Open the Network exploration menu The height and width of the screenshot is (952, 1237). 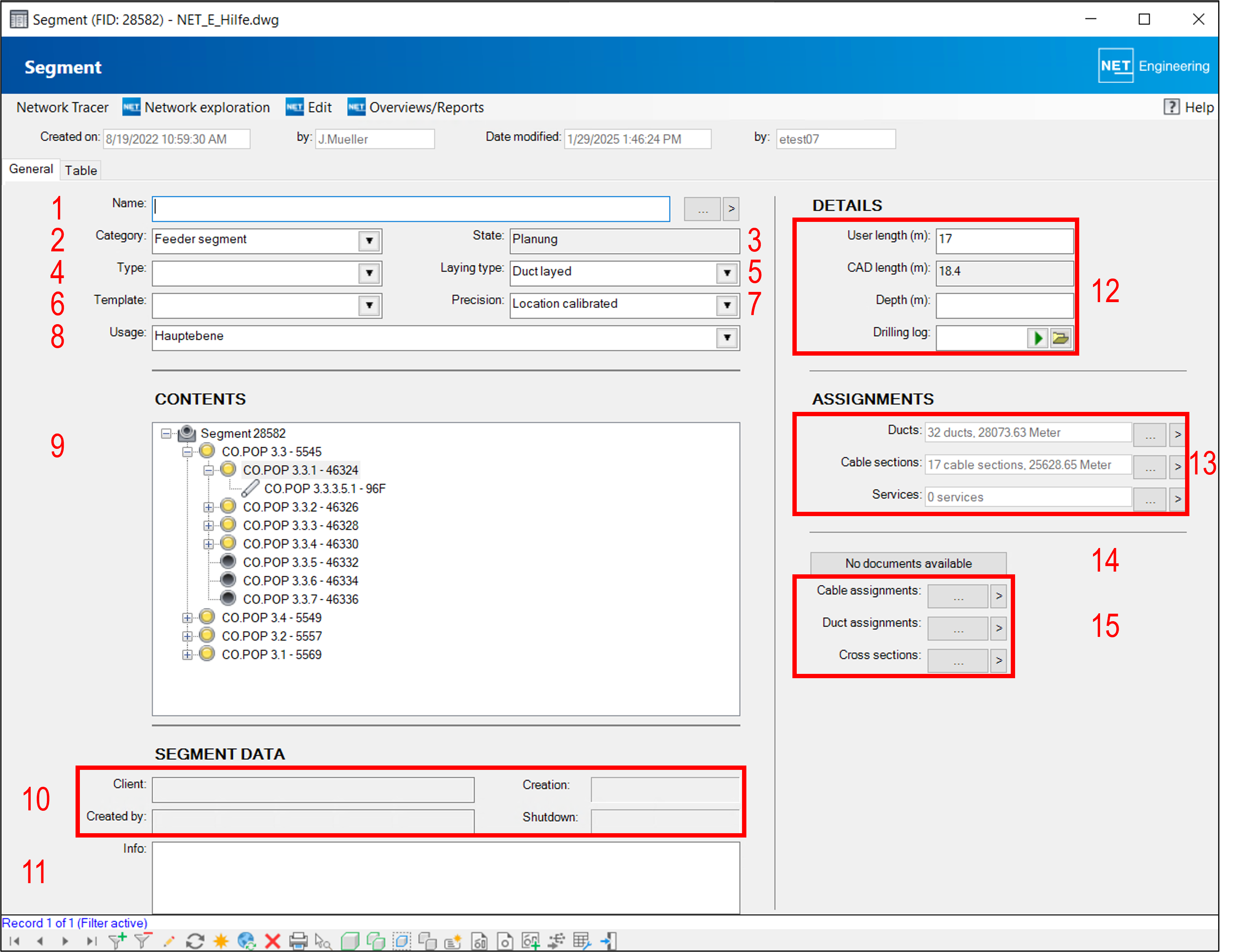click(x=197, y=107)
